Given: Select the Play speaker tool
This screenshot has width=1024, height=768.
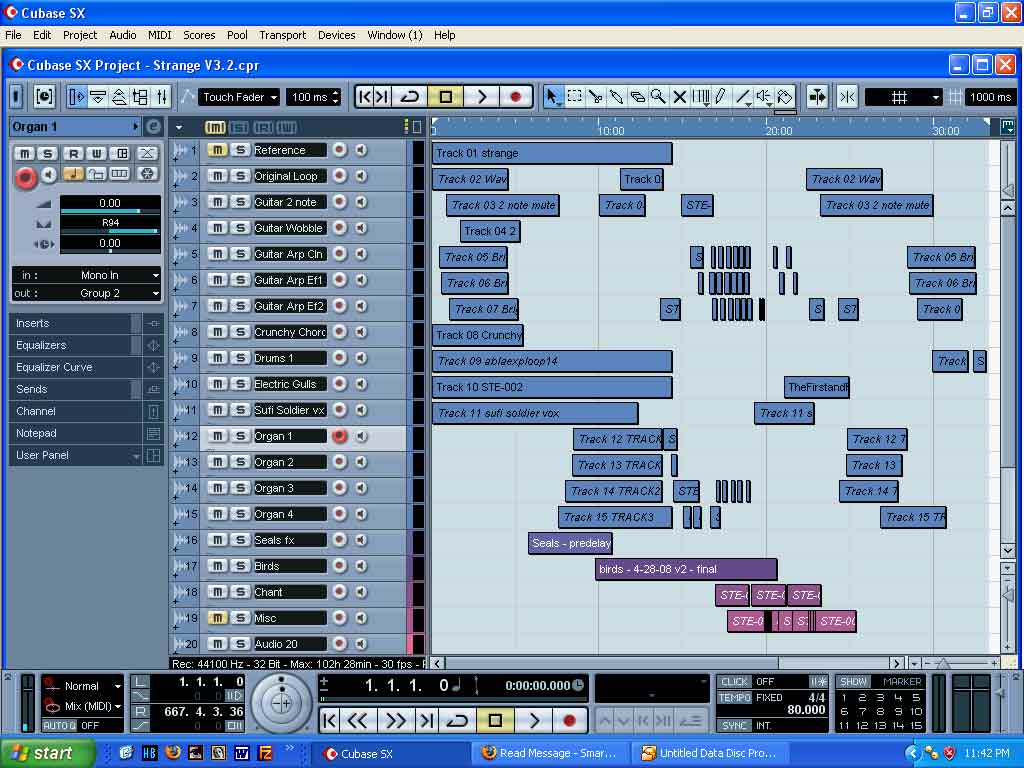Looking at the screenshot, I should click(x=763, y=97).
